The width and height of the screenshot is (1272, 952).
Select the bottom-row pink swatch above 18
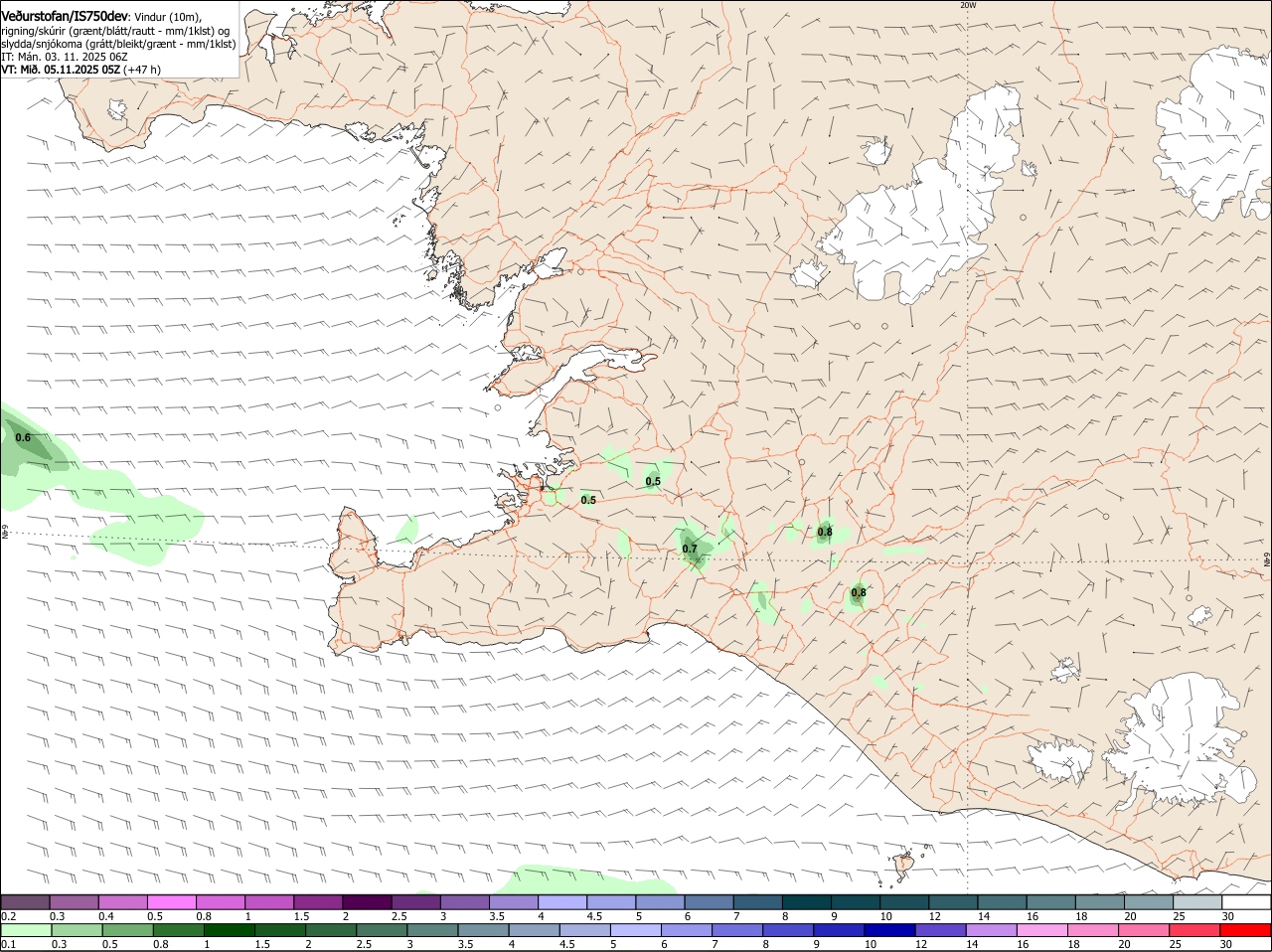coord(1093,930)
